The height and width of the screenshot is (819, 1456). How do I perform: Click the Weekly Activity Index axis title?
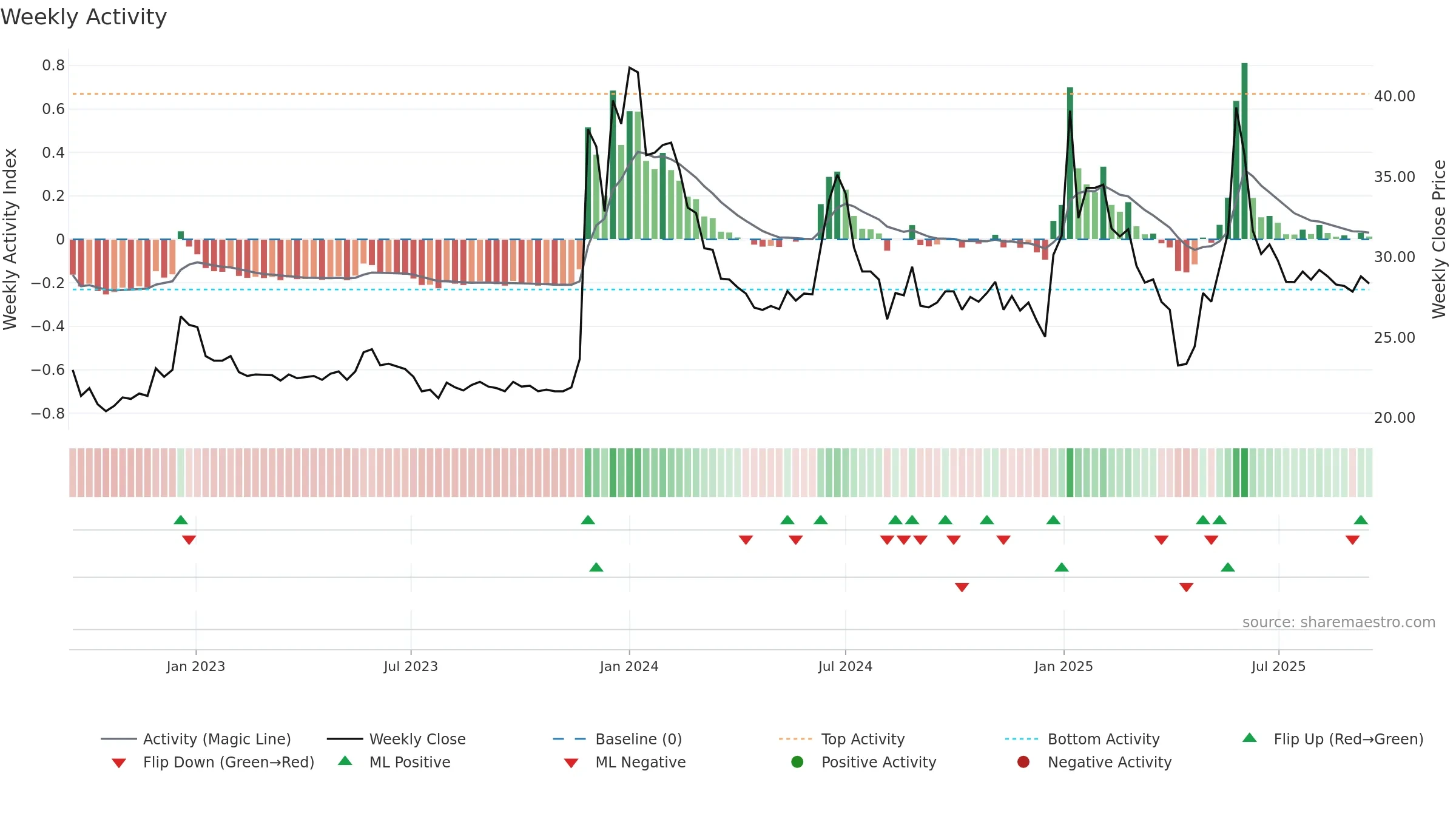(x=10, y=239)
